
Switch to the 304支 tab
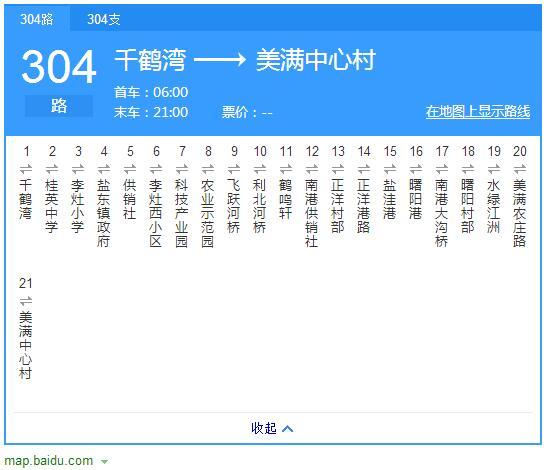click(x=104, y=19)
